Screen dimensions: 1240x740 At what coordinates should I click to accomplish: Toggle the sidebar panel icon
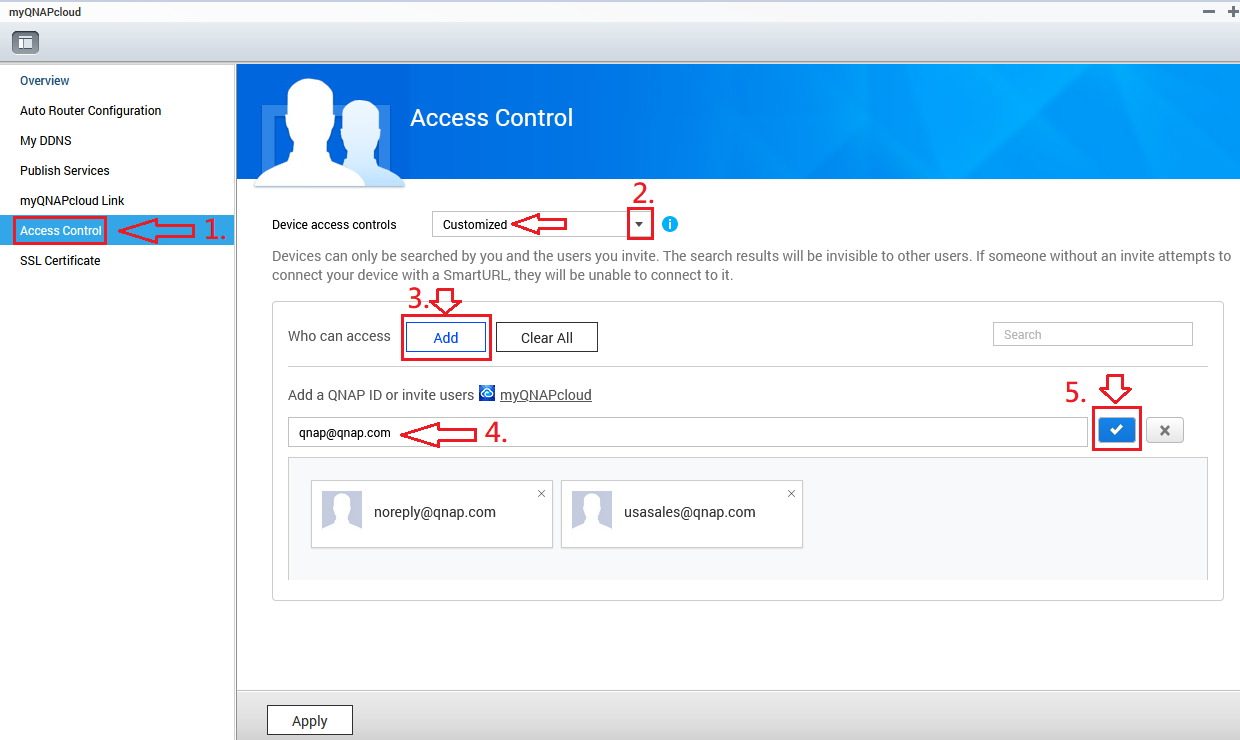(x=25, y=42)
